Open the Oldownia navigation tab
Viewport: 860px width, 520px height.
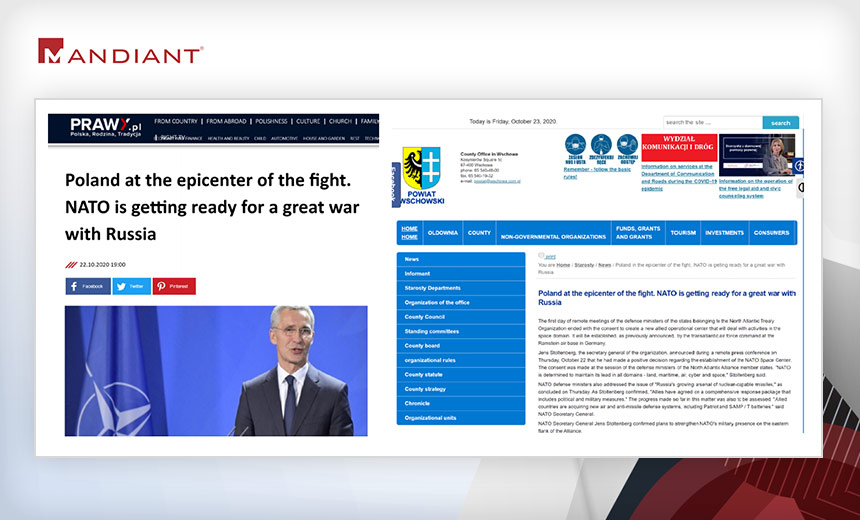pos(443,233)
